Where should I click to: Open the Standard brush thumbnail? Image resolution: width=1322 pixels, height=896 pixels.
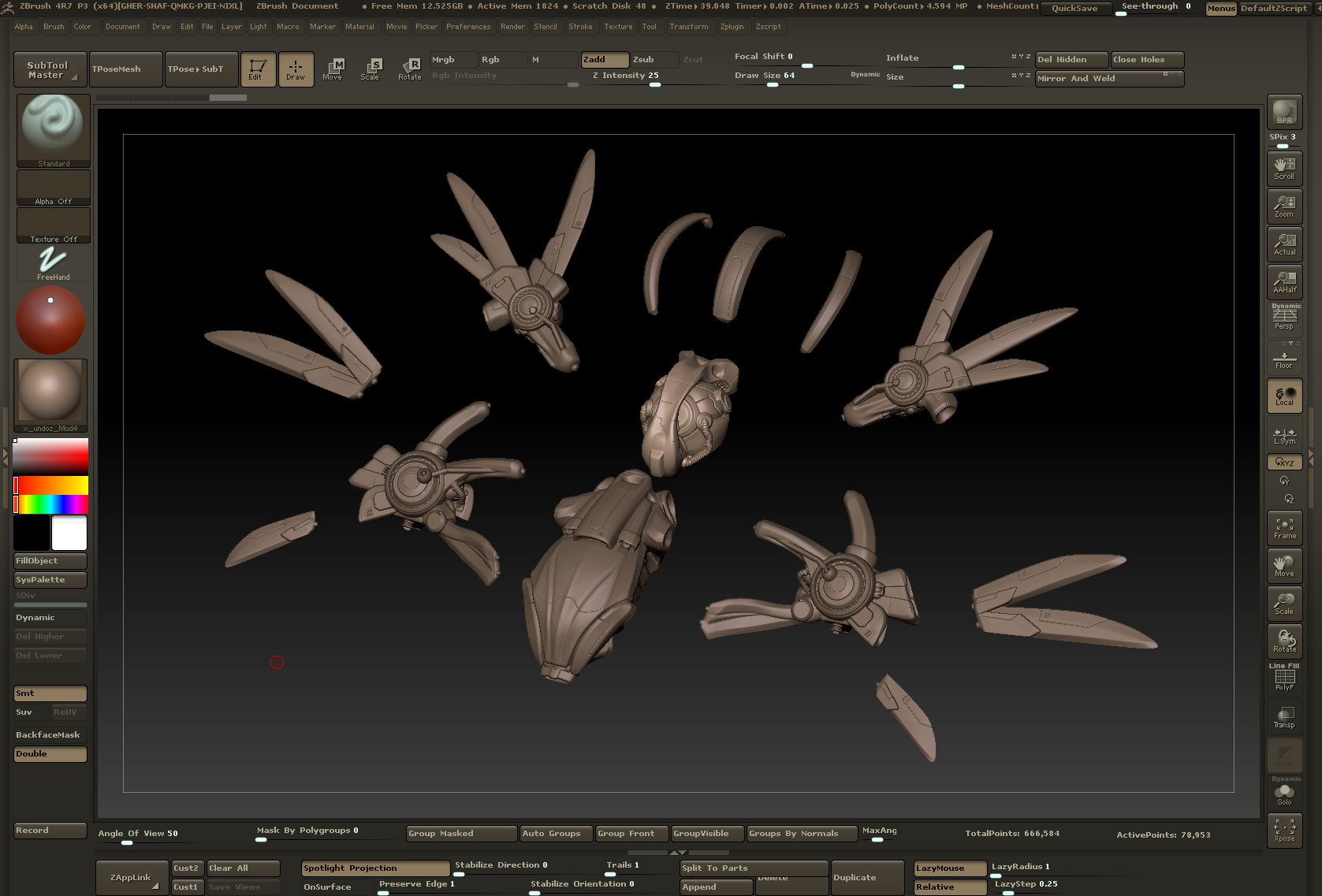click(x=54, y=131)
